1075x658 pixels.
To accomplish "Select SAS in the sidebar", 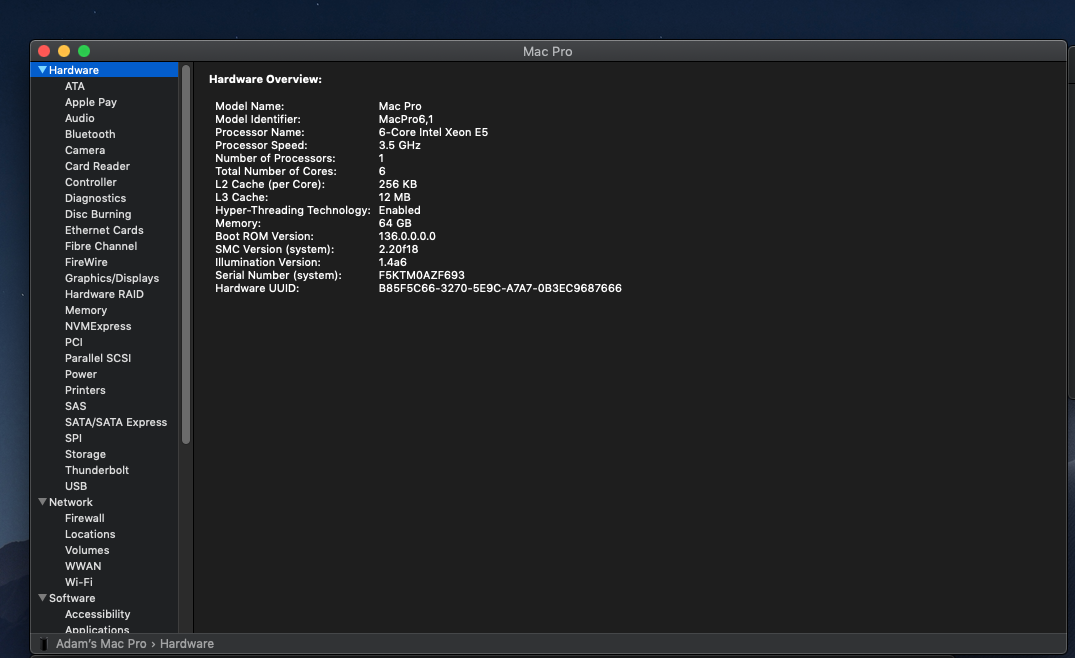I will tap(75, 406).
